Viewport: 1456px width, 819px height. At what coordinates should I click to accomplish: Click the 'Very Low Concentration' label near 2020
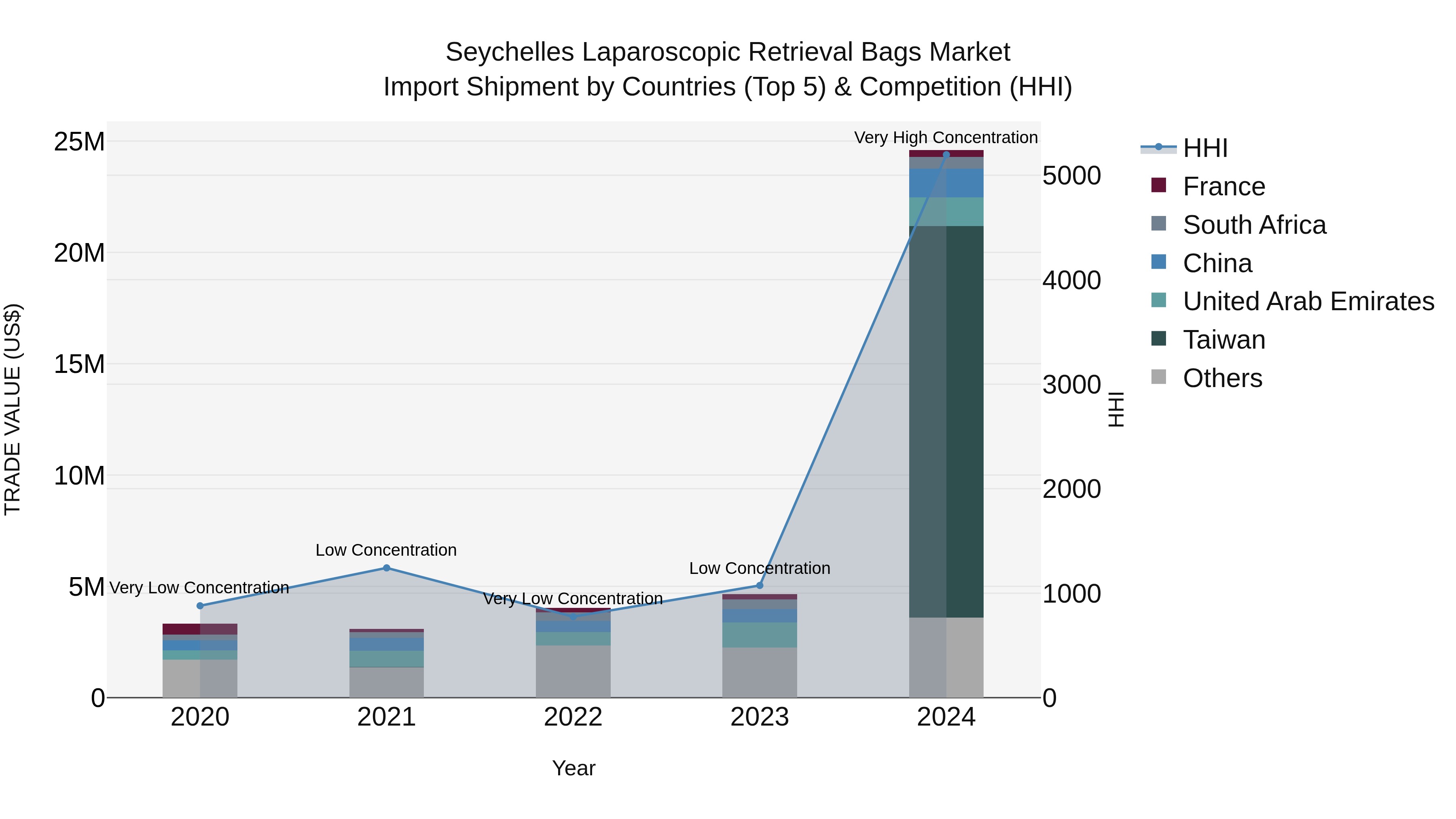pyautogui.click(x=199, y=588)
